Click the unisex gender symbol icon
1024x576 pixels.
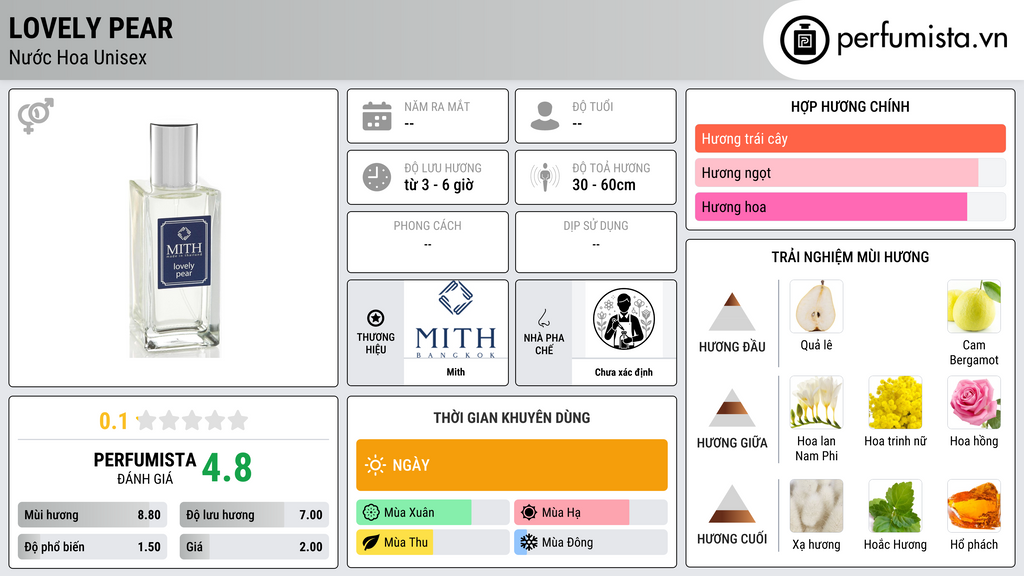[36, 116]
